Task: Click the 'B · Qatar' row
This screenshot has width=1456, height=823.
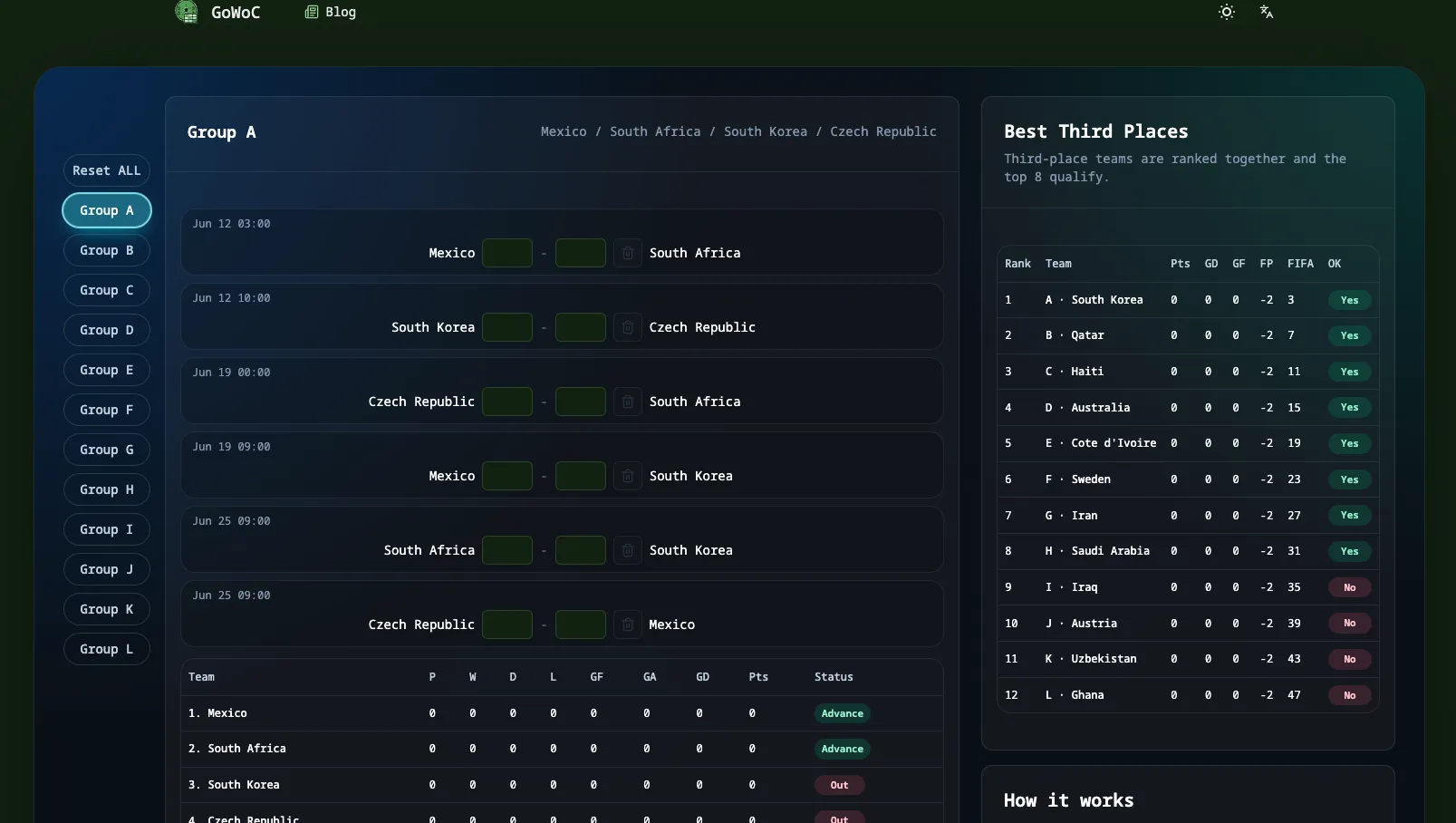Action: pyautogui.click(x=1188, y=335)
